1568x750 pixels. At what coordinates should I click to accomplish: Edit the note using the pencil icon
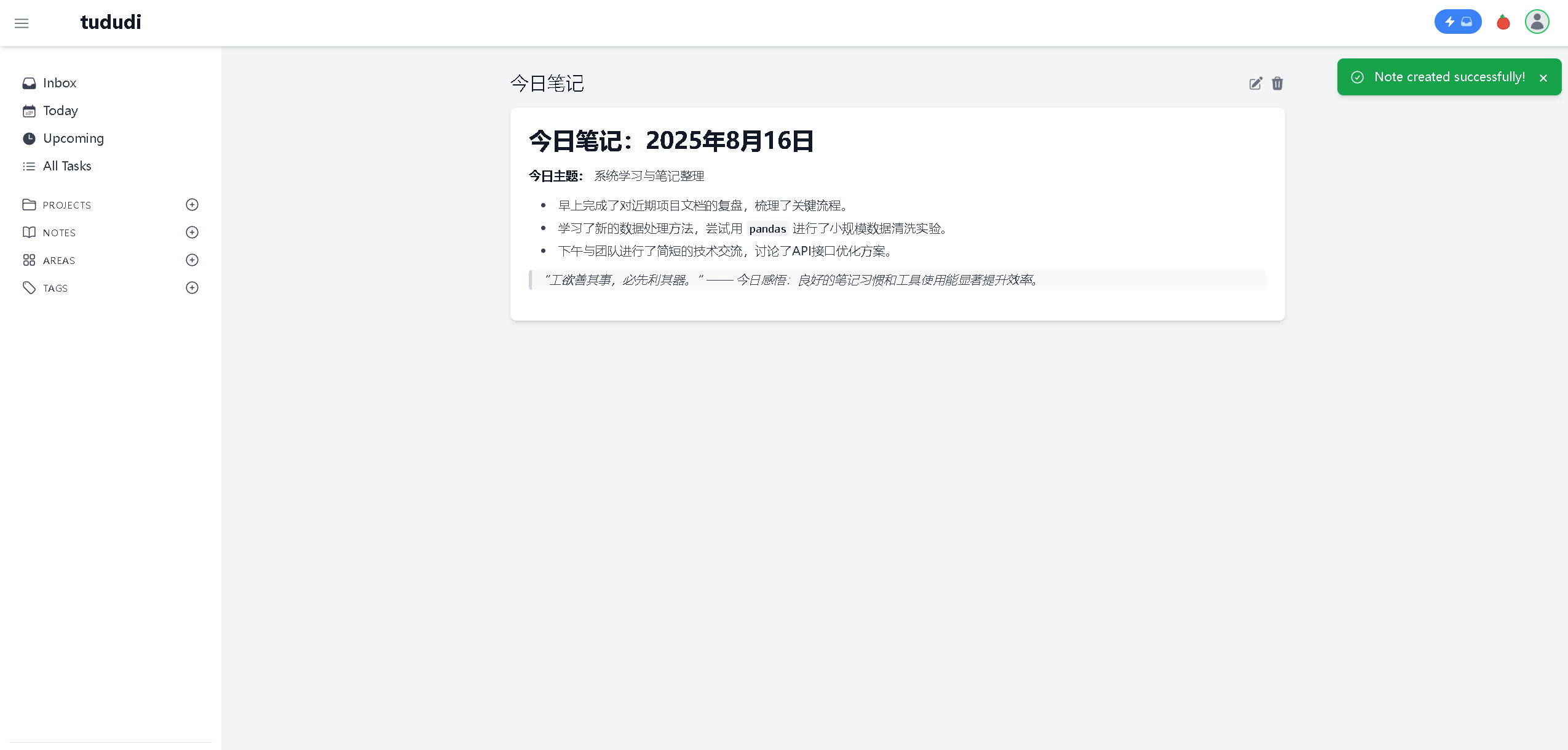[x=1256, y=84]
